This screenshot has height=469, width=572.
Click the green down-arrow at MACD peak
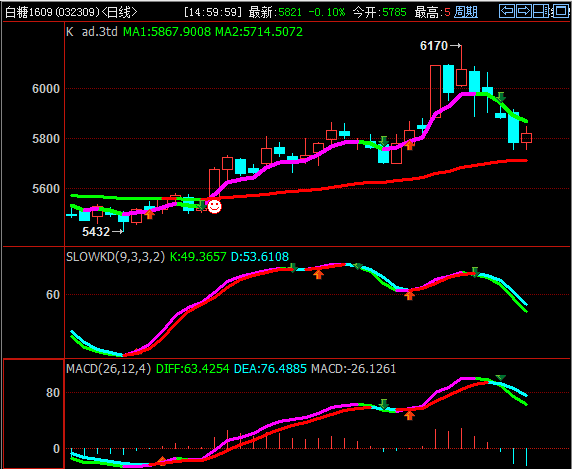click(500, 378)
